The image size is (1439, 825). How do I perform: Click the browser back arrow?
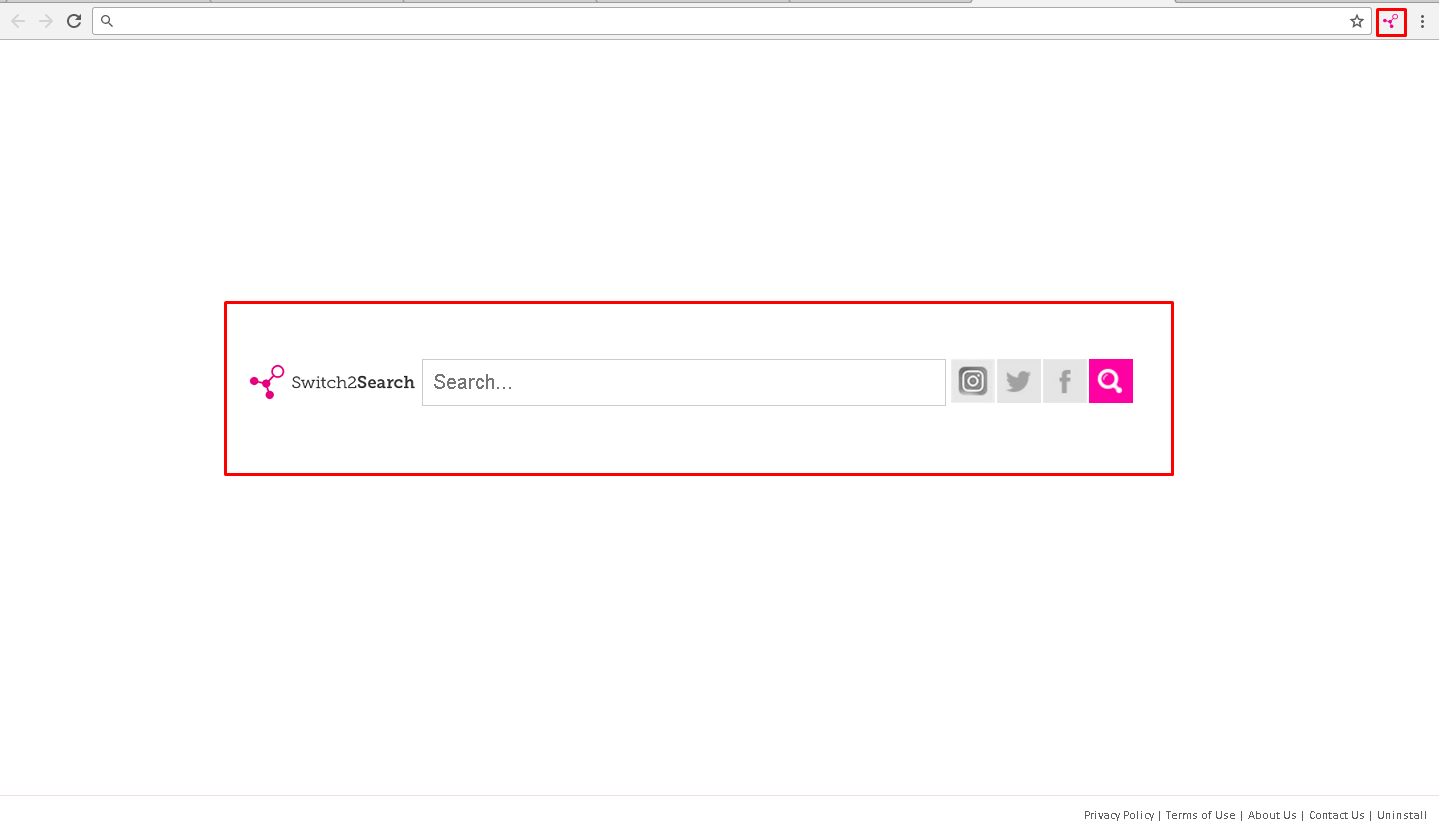18,21
